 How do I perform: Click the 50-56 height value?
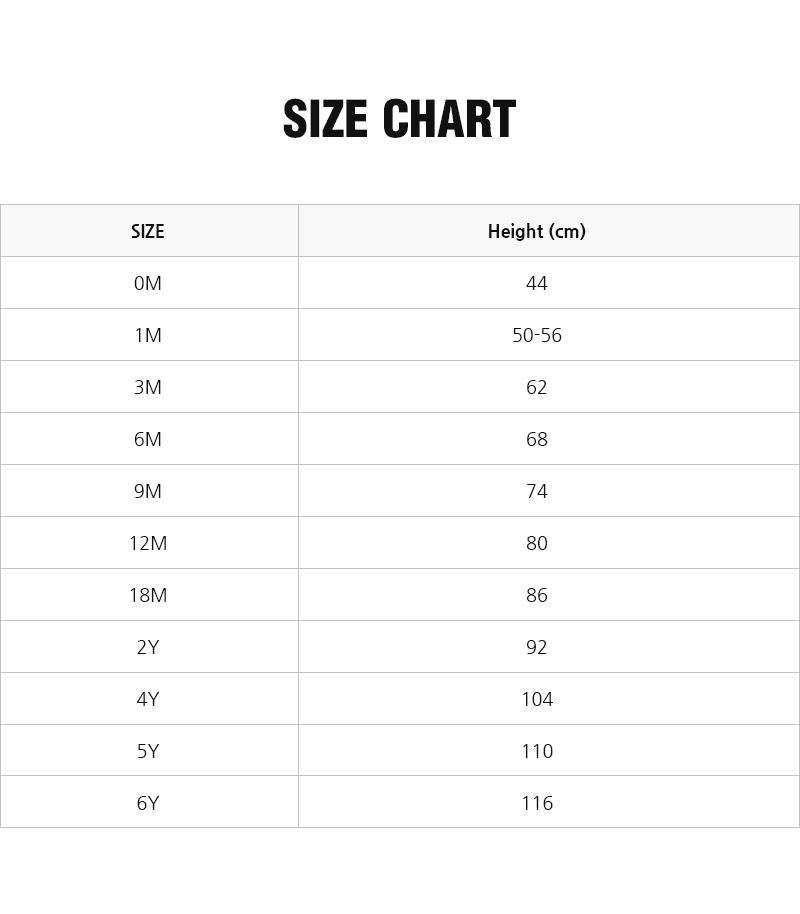click(x=537, y=335)
